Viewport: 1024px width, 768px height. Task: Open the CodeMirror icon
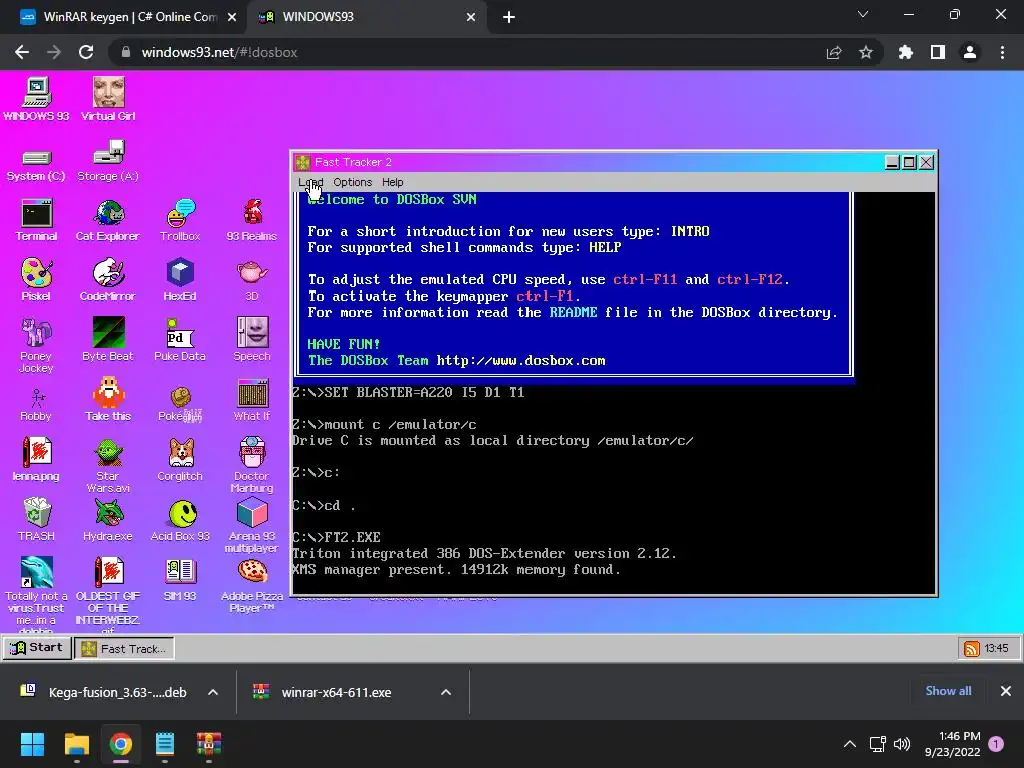coord(108,280)
